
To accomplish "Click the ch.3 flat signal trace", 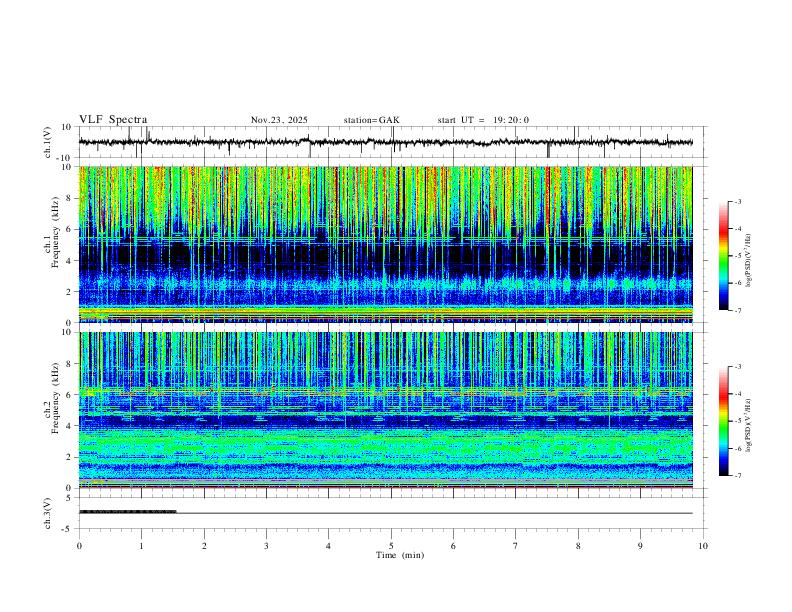I will [x=386, y=513].
